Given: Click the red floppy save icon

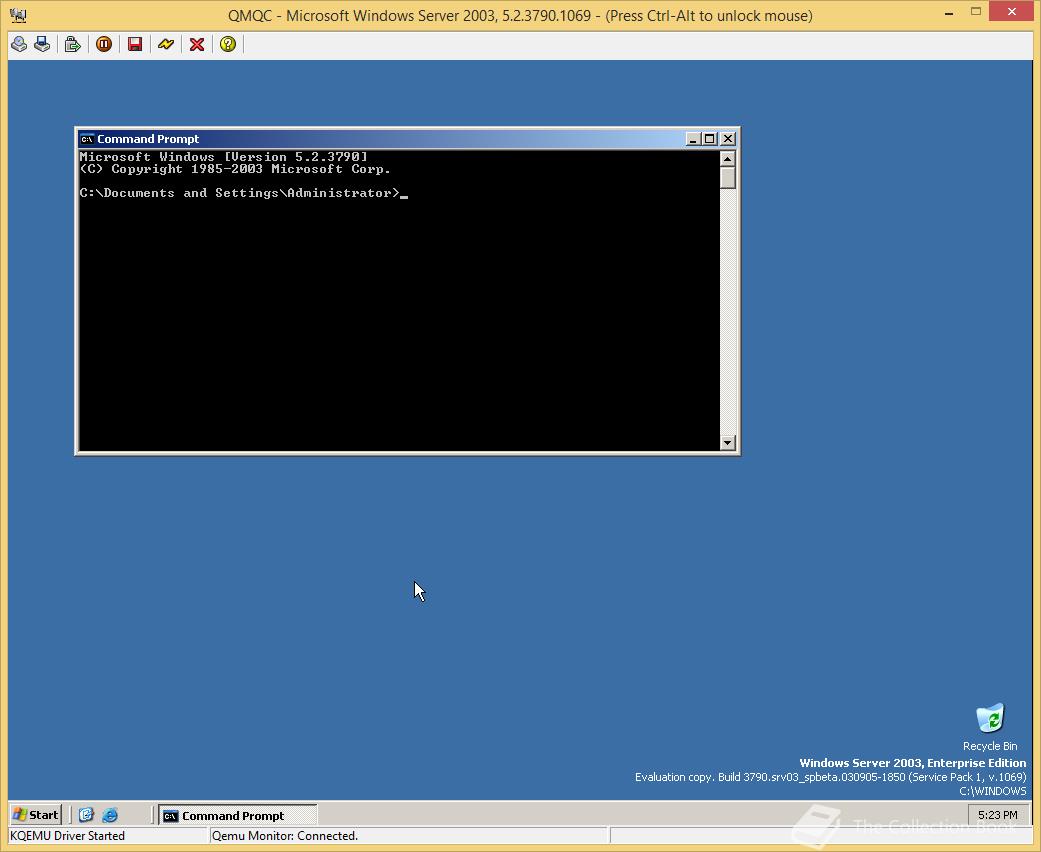Looking at the screenshot, I should click(135, 44).
